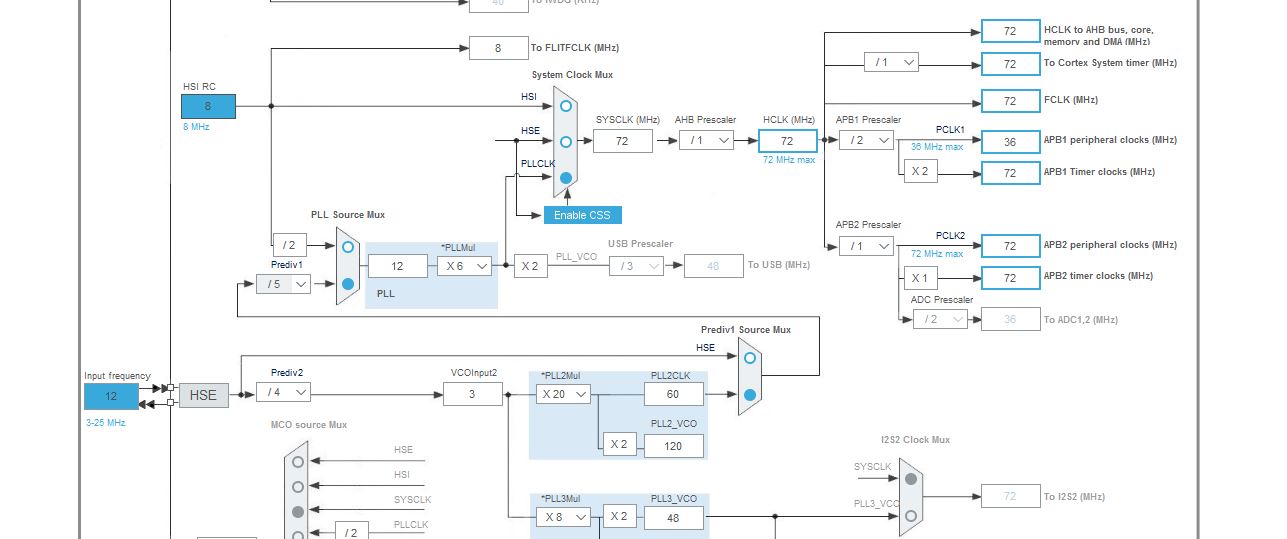Open the PLLMul X 6 dropdown
The image size is (1287, 539).
pos(465,266)
